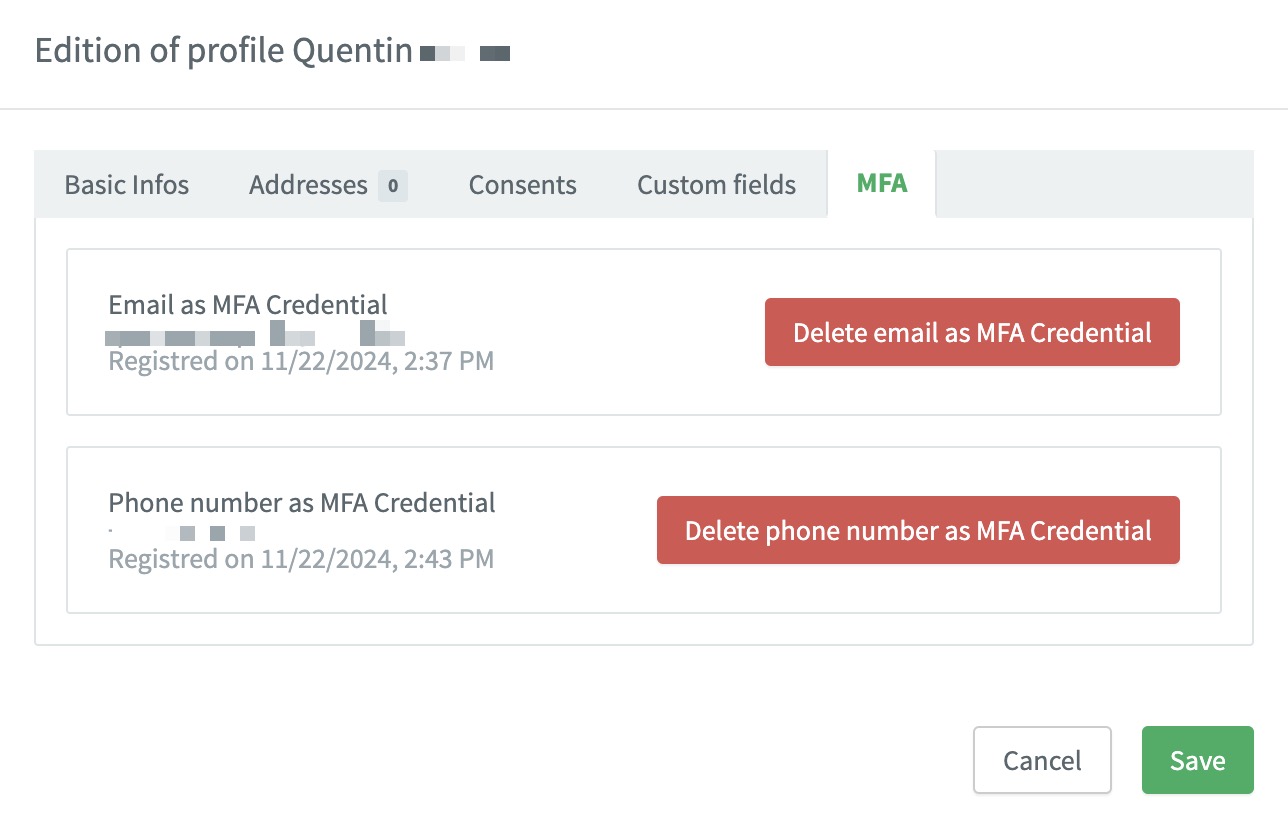Image resolution: width=1288 pixels, height=826 pixels.
Task: Switch to the Basic Infos tab
Action: (x=127, y=185)
